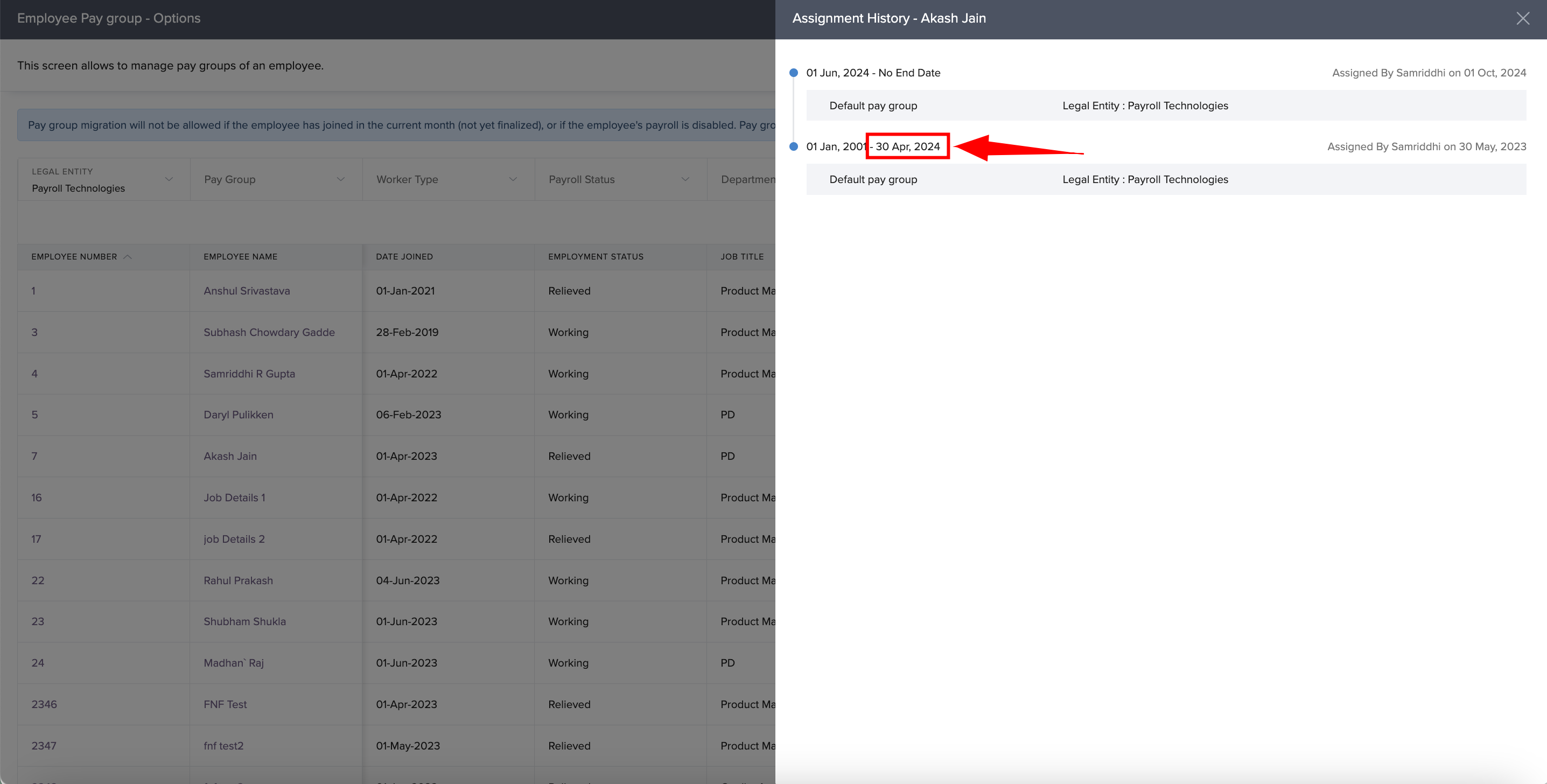Screen dimensions: 1547x784
Task: Select Default pay group first entry
Action: coord(873,106)
